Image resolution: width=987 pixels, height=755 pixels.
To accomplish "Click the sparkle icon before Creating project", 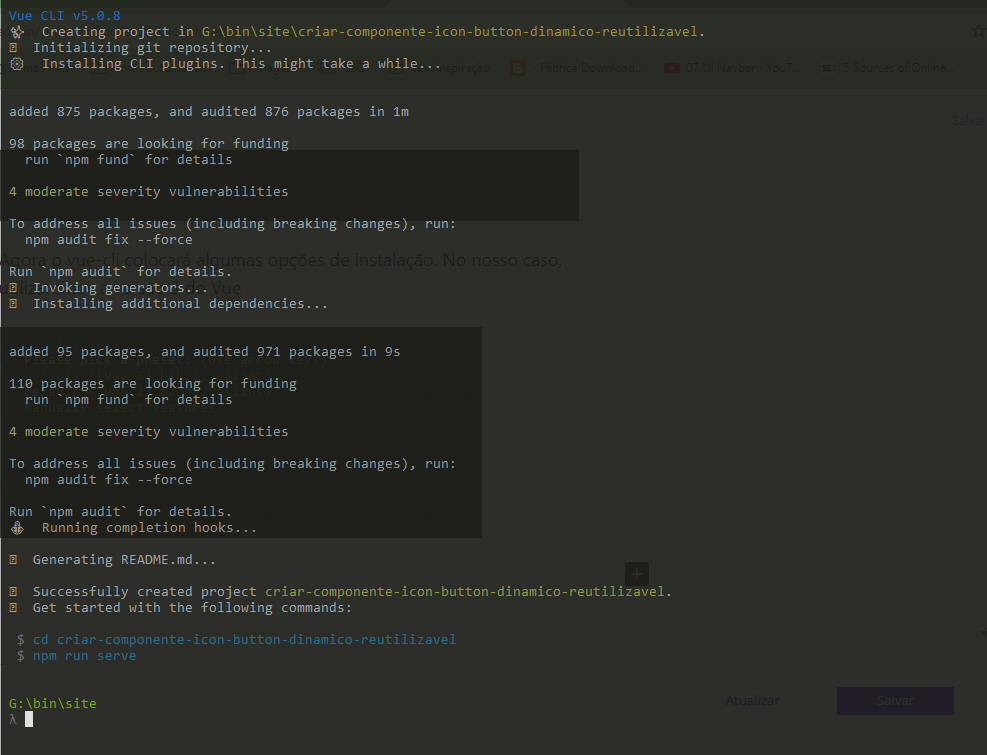I will click(x=16, y=32).
